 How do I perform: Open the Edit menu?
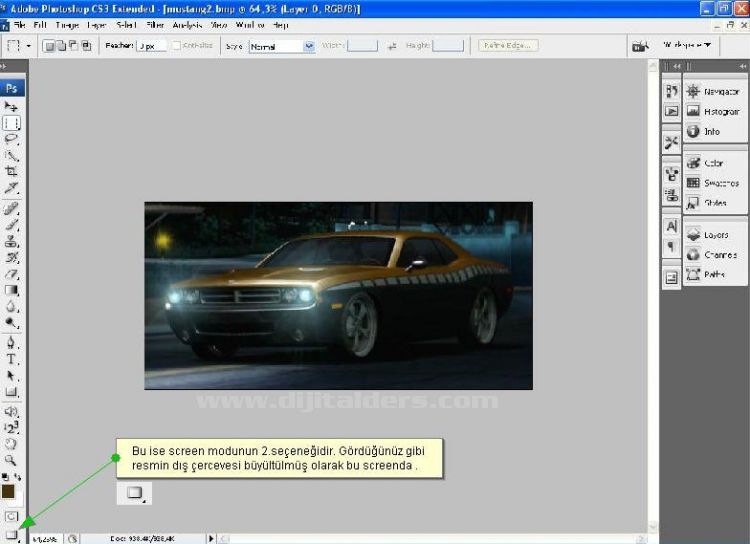40,25
